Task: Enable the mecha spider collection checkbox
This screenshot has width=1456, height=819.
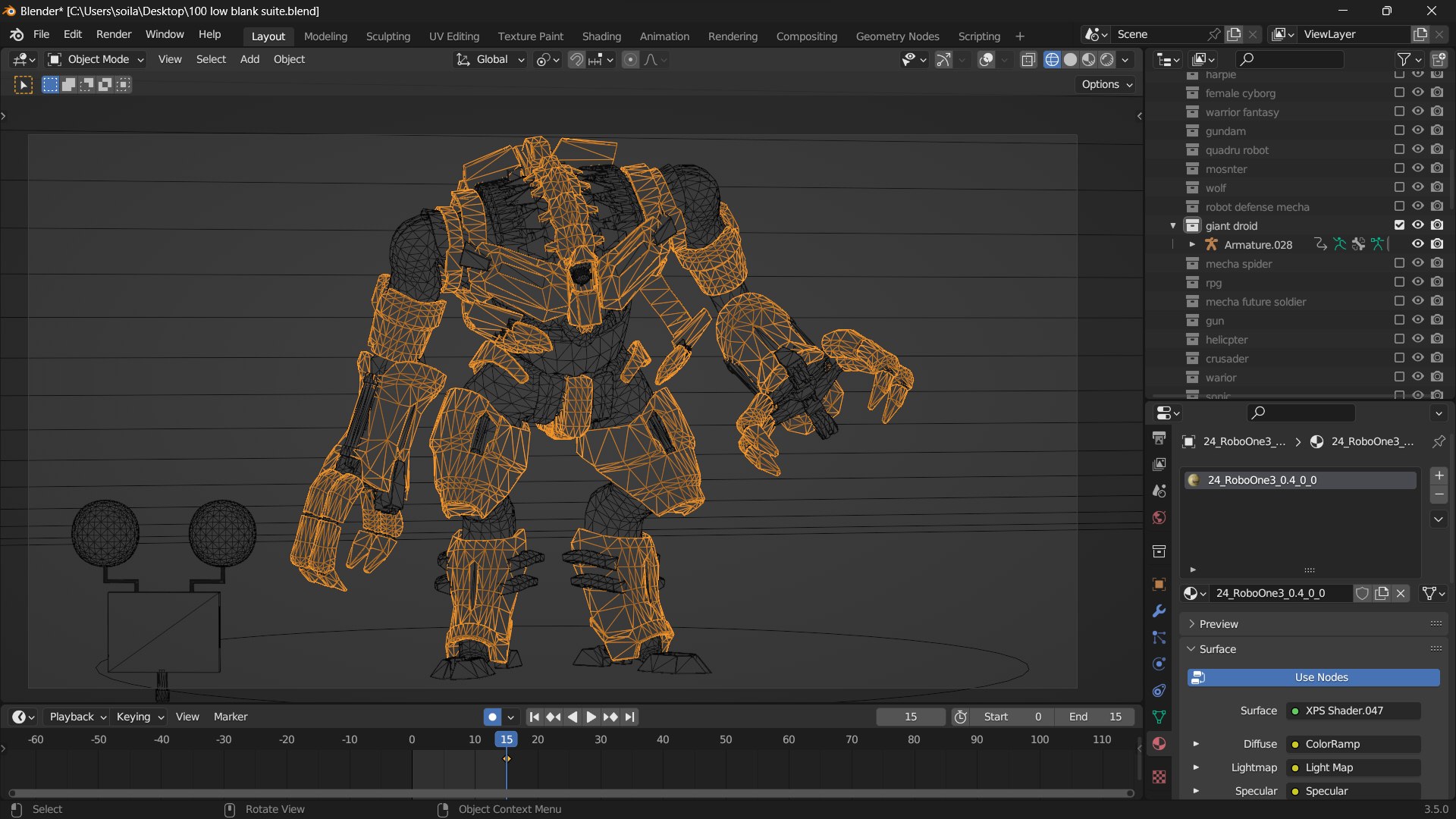Action: point(1399,263)
